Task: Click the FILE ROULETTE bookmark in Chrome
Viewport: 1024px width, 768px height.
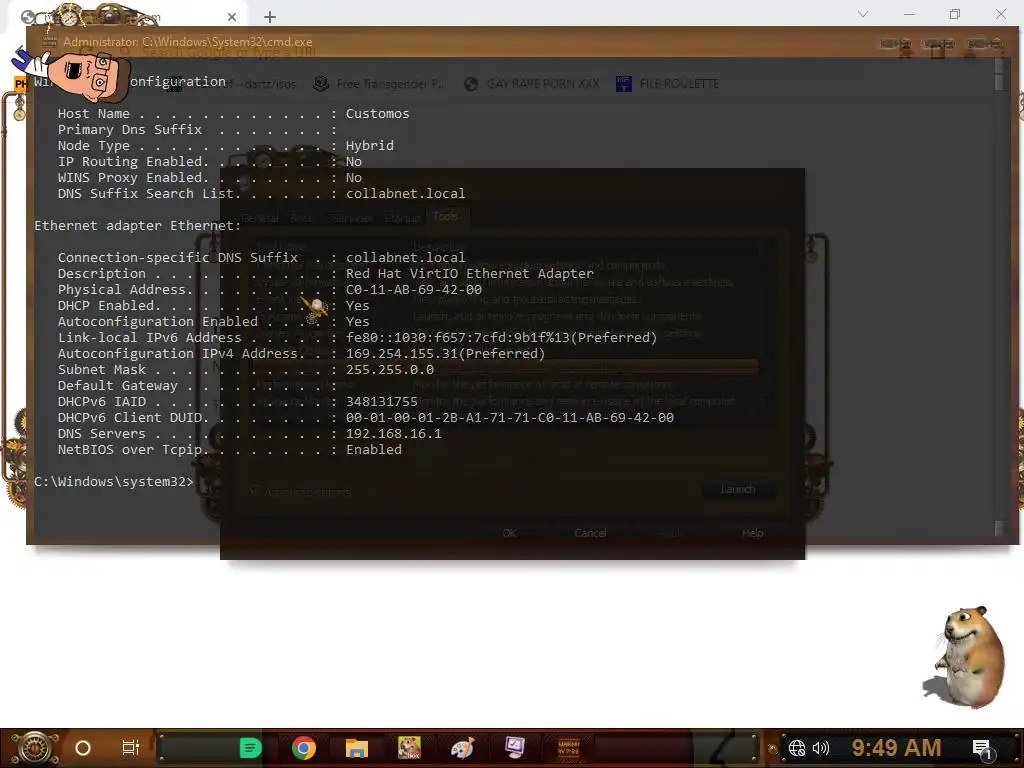Action: pyautogui.click(x=667, y=84)
